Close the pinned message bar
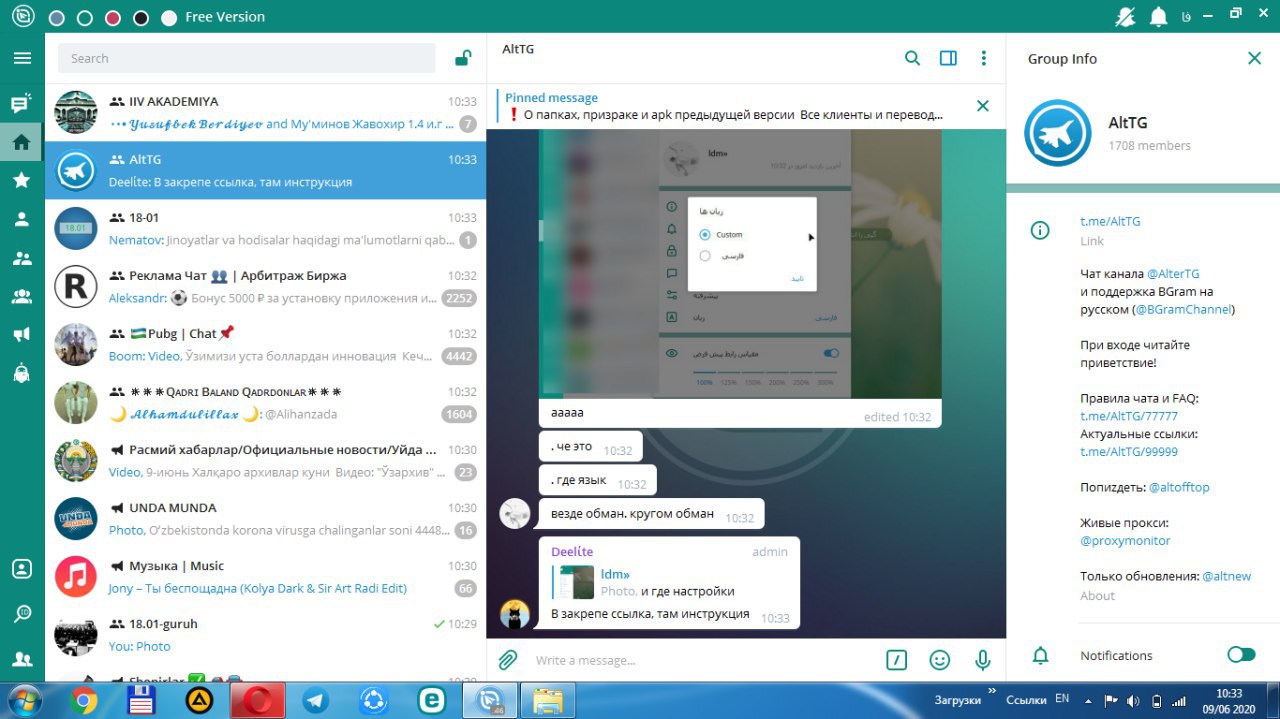 click(x=982, y=106)
